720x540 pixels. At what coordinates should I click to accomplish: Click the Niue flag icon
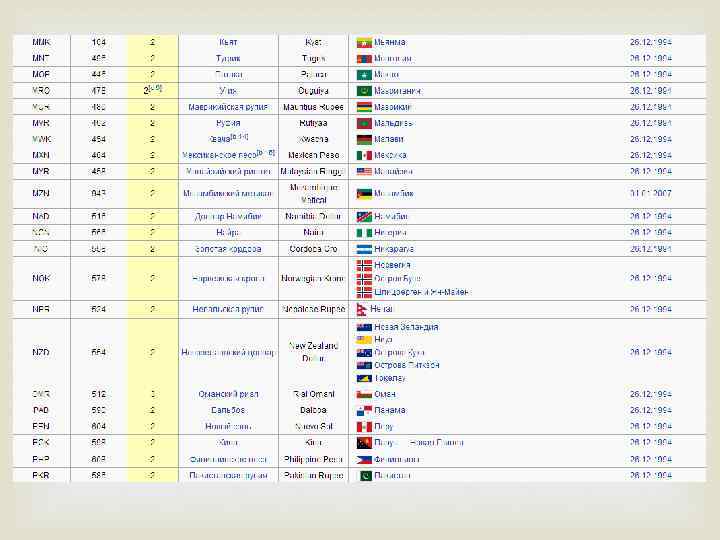(x=364, y=340)
